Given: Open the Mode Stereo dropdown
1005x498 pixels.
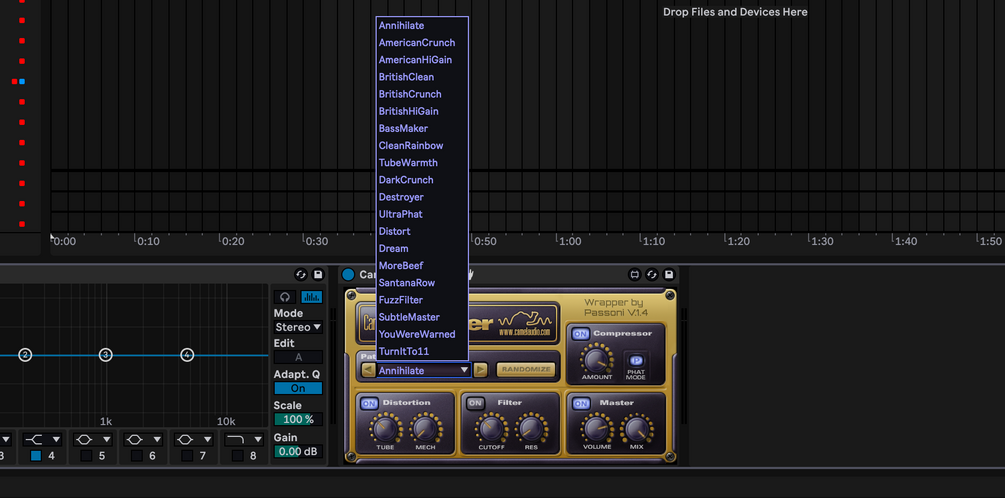Looking at the screenshot, I should pyautogui.click(x=298, y=328).
